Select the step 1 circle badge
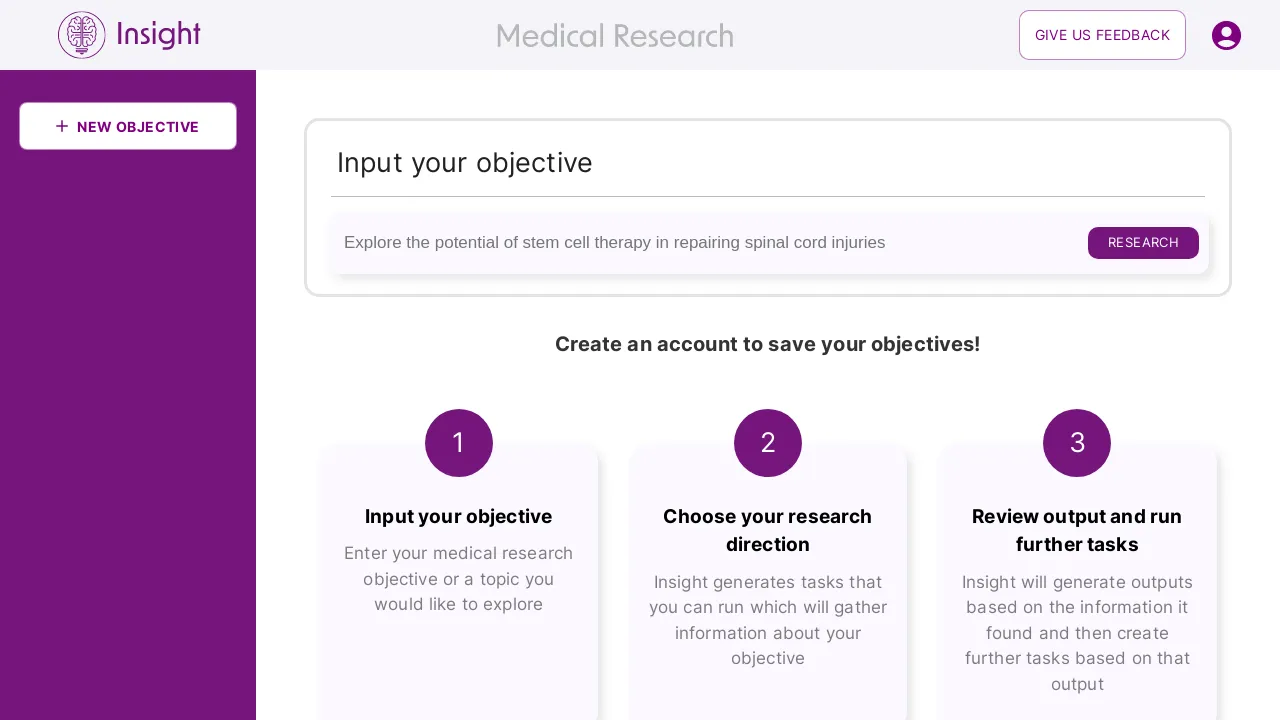Image resolution: width=1280 pixels, height=720 pixels. point(459,443)
